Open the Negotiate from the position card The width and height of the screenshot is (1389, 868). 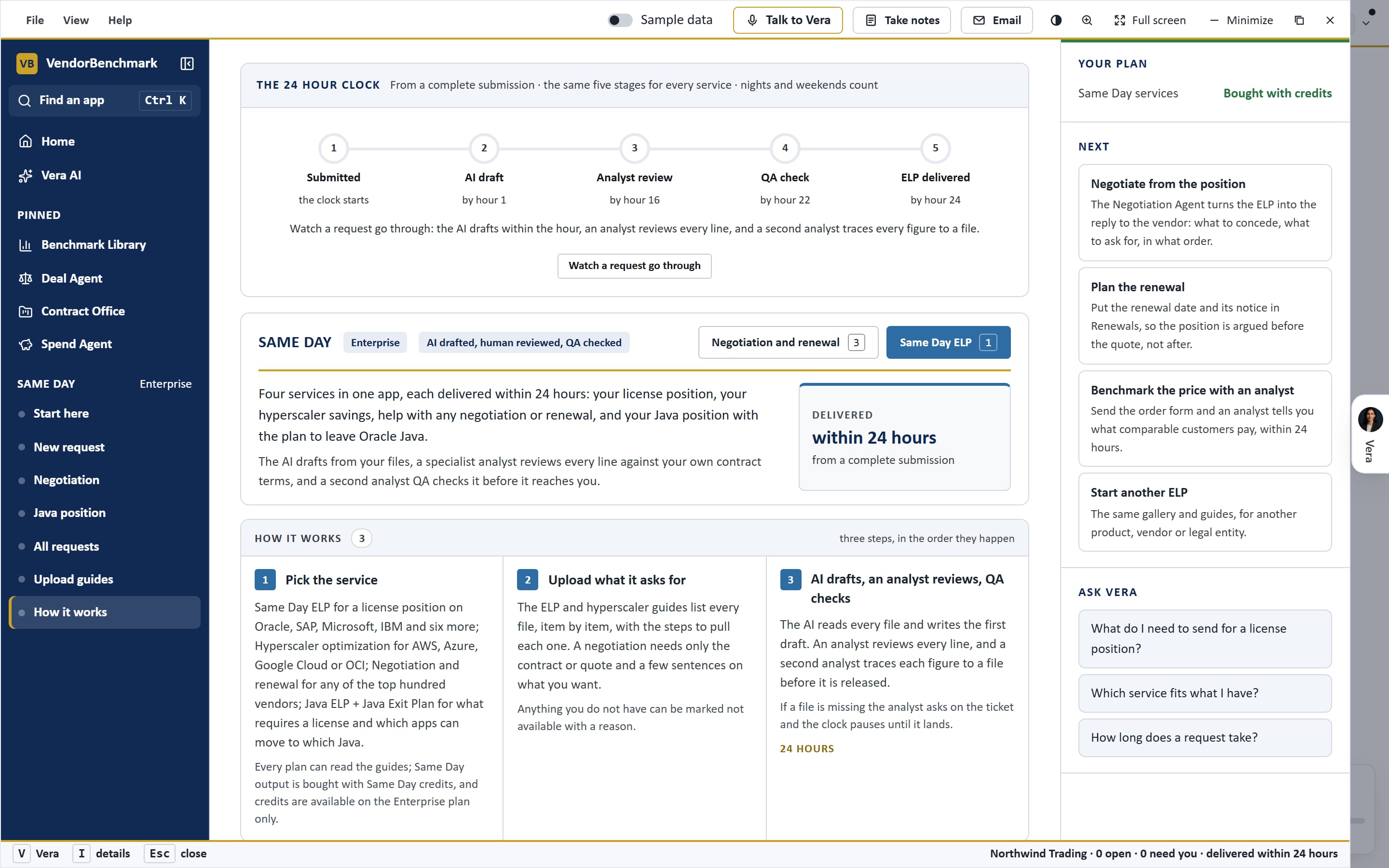click(x=1204, y=212)
